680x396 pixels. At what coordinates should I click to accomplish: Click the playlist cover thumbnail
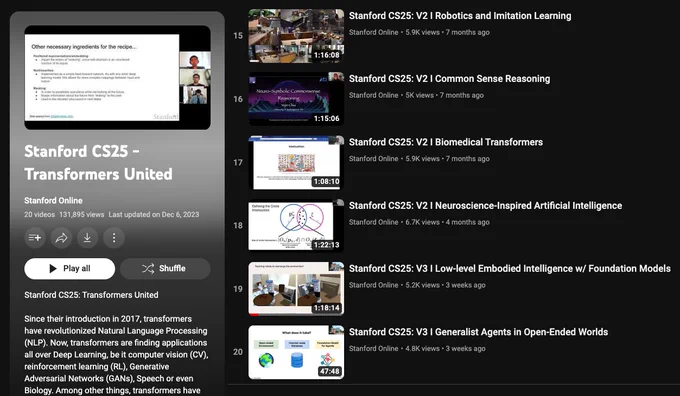click(118, 77)
